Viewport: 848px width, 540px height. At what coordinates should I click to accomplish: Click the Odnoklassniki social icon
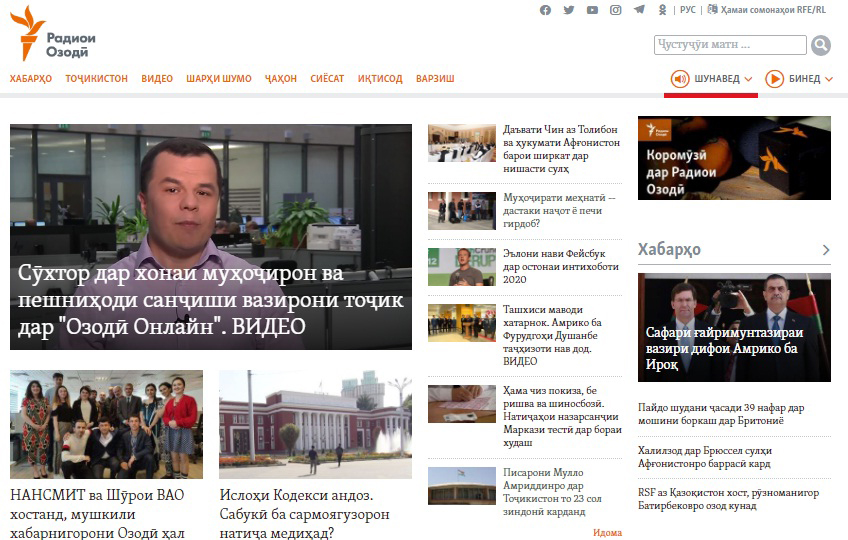pyautogui.click(x=662, y=10)
